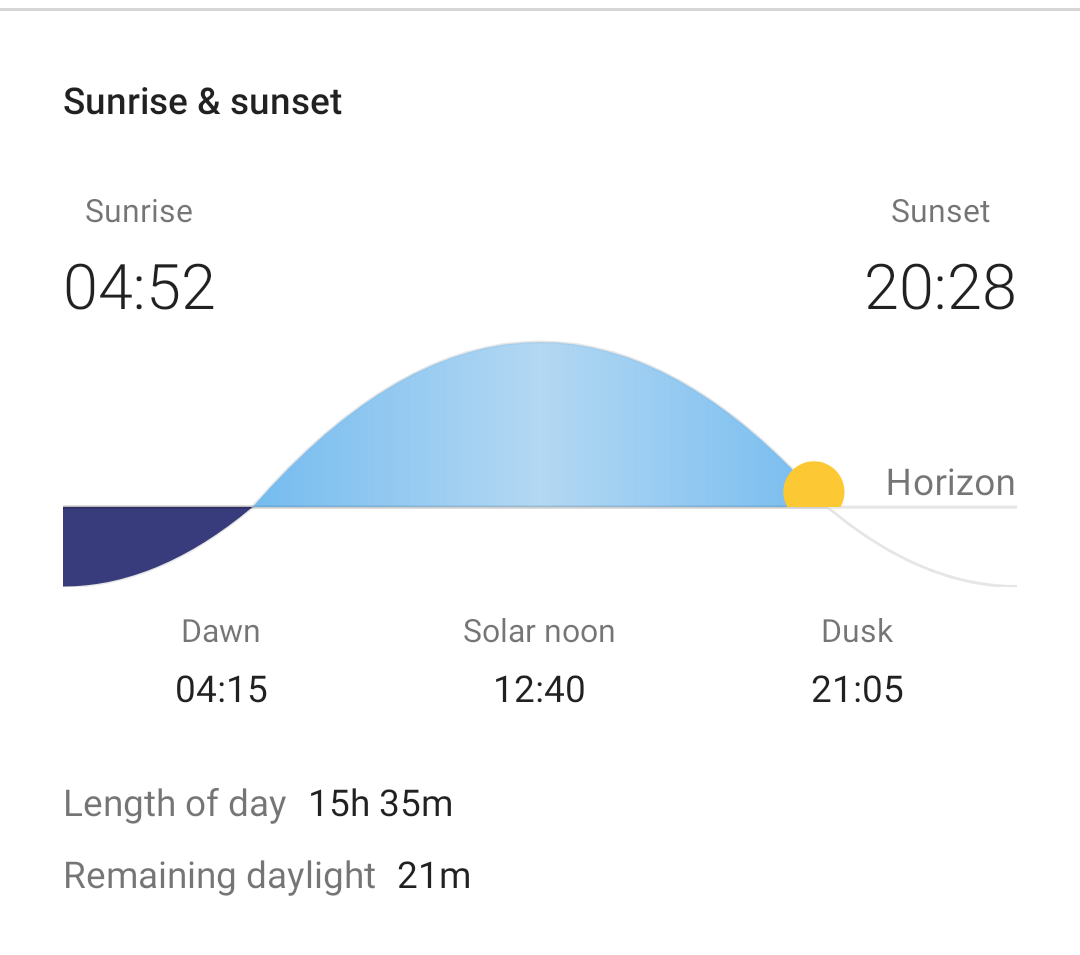Click the Sunrise time 04:52
The image size is (1080, 955).
[x=139, y=288]
